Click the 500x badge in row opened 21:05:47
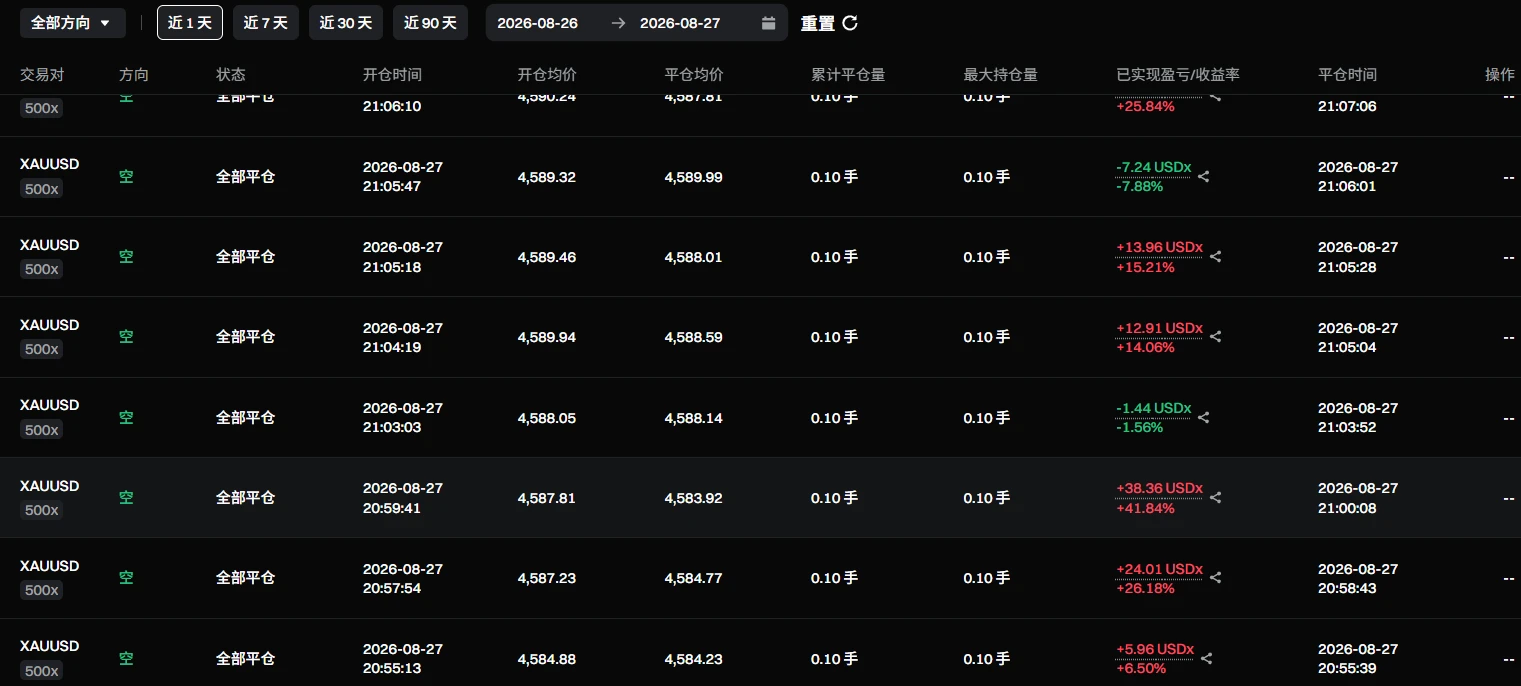The width and height of the screenshot is (1521, 686). click(42, 189)
